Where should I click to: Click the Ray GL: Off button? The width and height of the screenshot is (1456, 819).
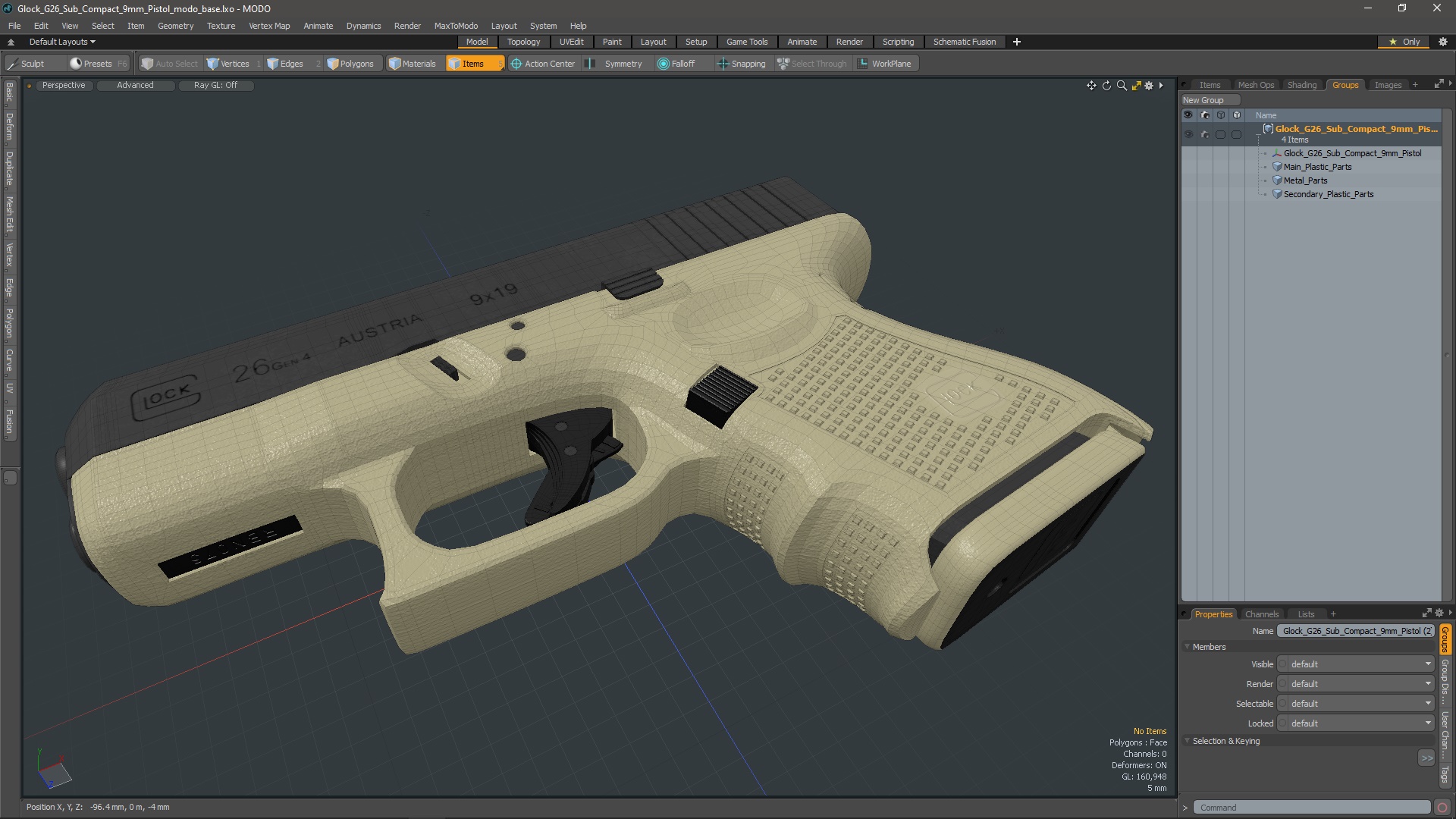[215, 85]
